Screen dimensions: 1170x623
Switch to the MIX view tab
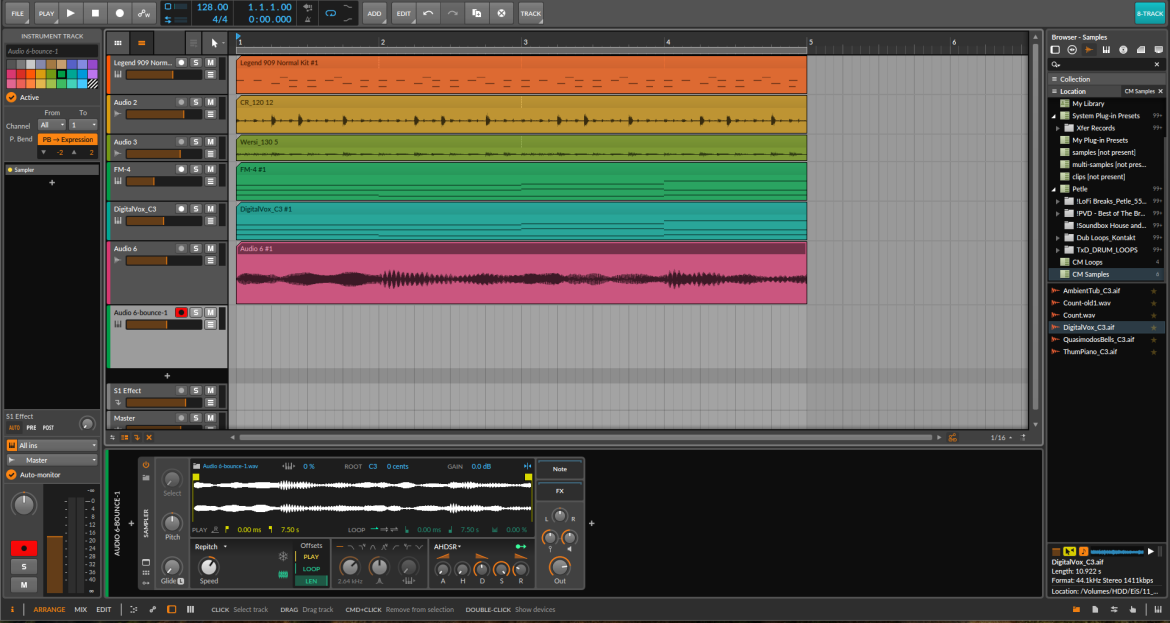(81, 610)
